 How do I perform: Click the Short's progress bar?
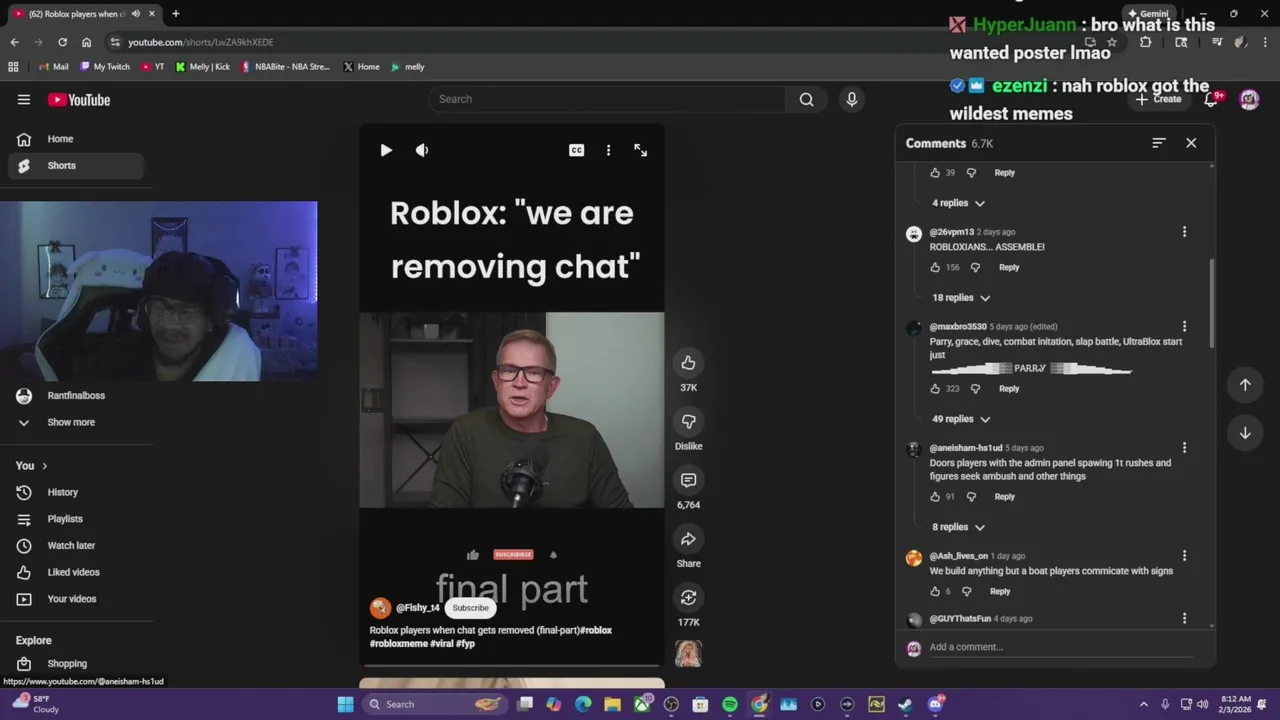[x=511, y=664]
